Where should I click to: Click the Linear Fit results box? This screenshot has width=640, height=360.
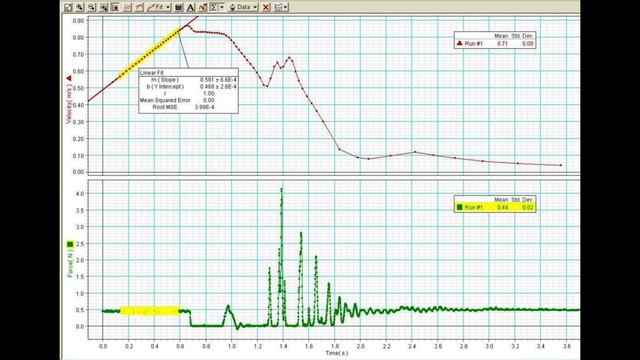pos(189,90)
